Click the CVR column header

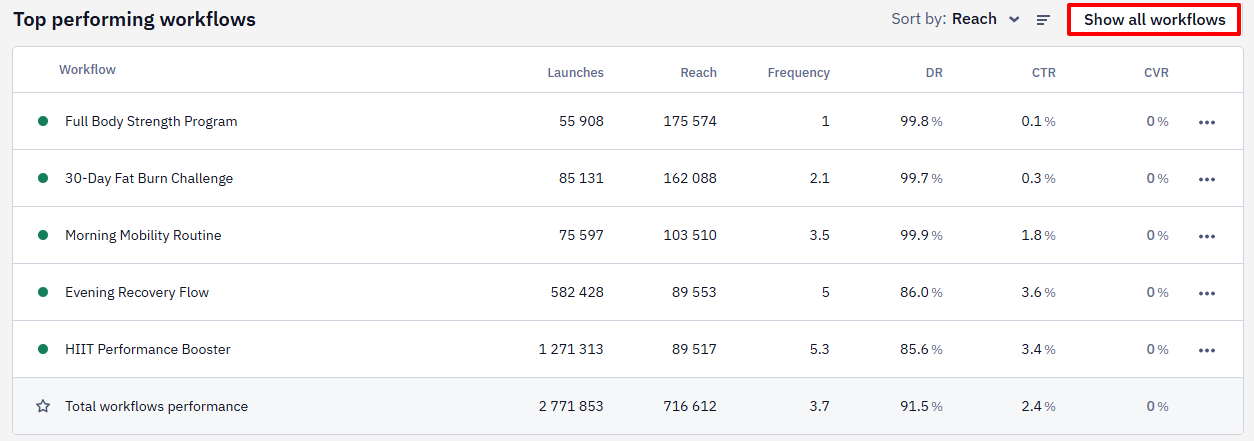tap(1156, 72)
